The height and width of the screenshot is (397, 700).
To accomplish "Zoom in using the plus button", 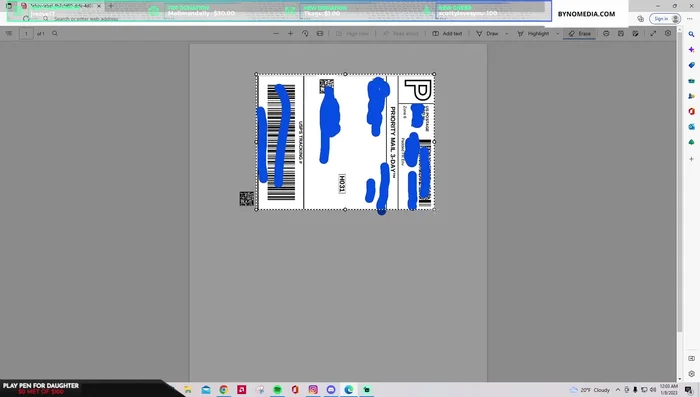I will [x=290, y=33].
